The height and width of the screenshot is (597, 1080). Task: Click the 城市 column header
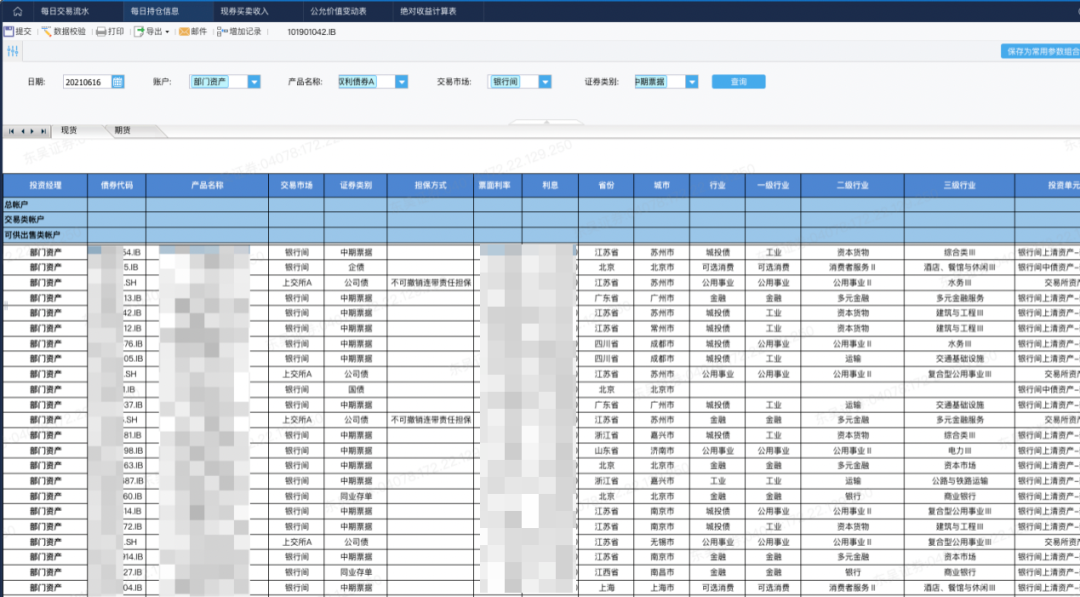click(x=662, y=186)
